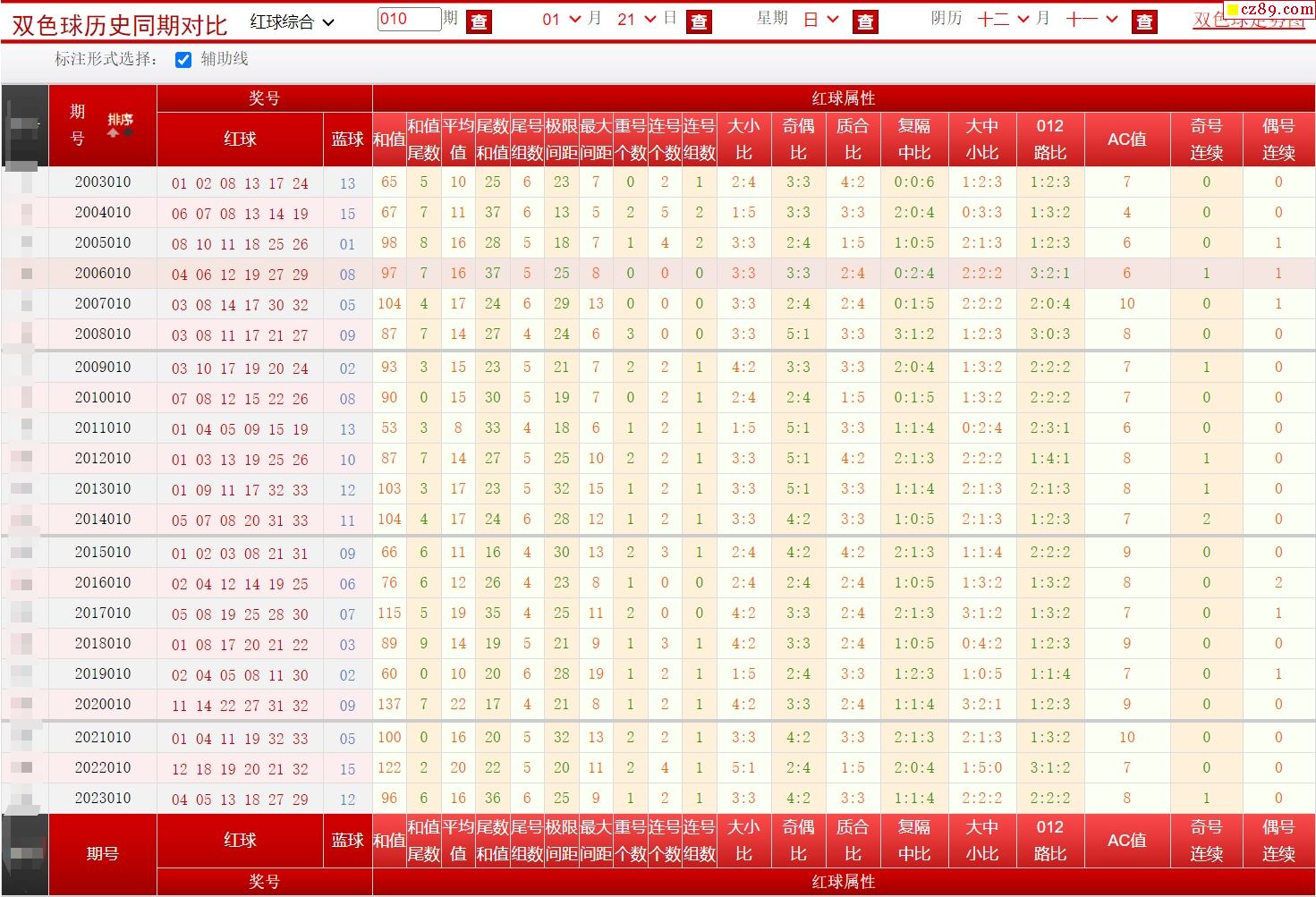
Task: Click 查 button after the 日 date selector
Action: (699, 21)
